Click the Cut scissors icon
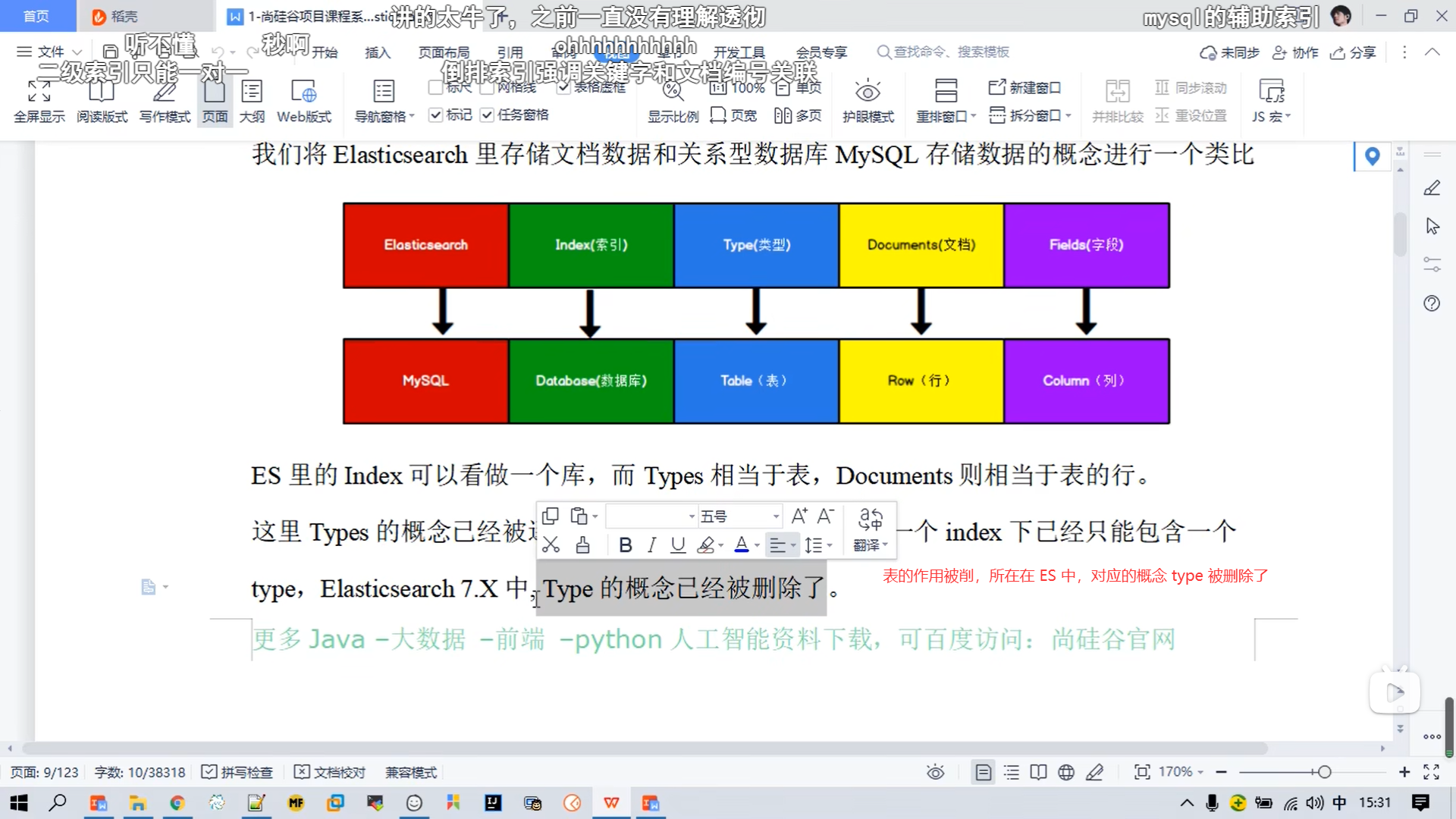The image size is (1456, 819). point(551,544)
